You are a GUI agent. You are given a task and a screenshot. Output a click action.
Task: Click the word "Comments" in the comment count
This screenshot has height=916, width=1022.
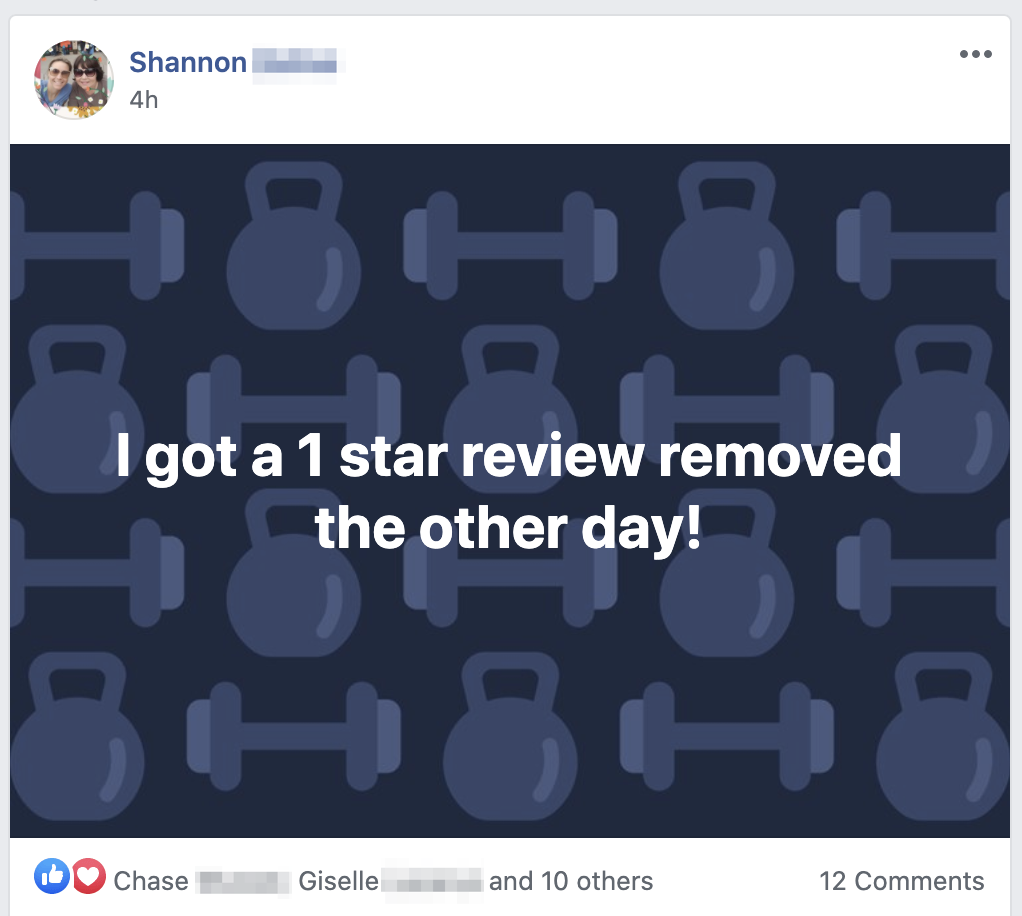919,881
